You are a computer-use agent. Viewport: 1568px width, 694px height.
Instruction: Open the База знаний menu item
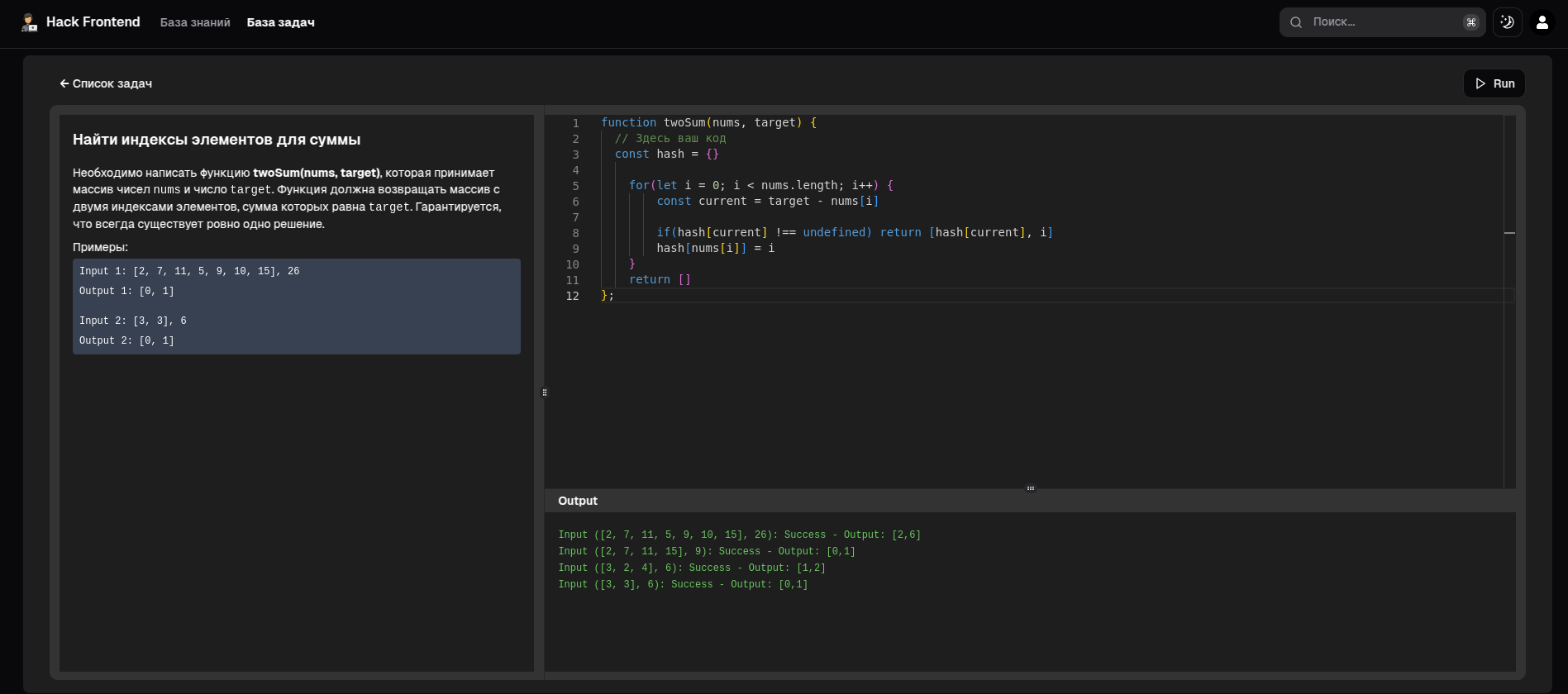point(195,22)
